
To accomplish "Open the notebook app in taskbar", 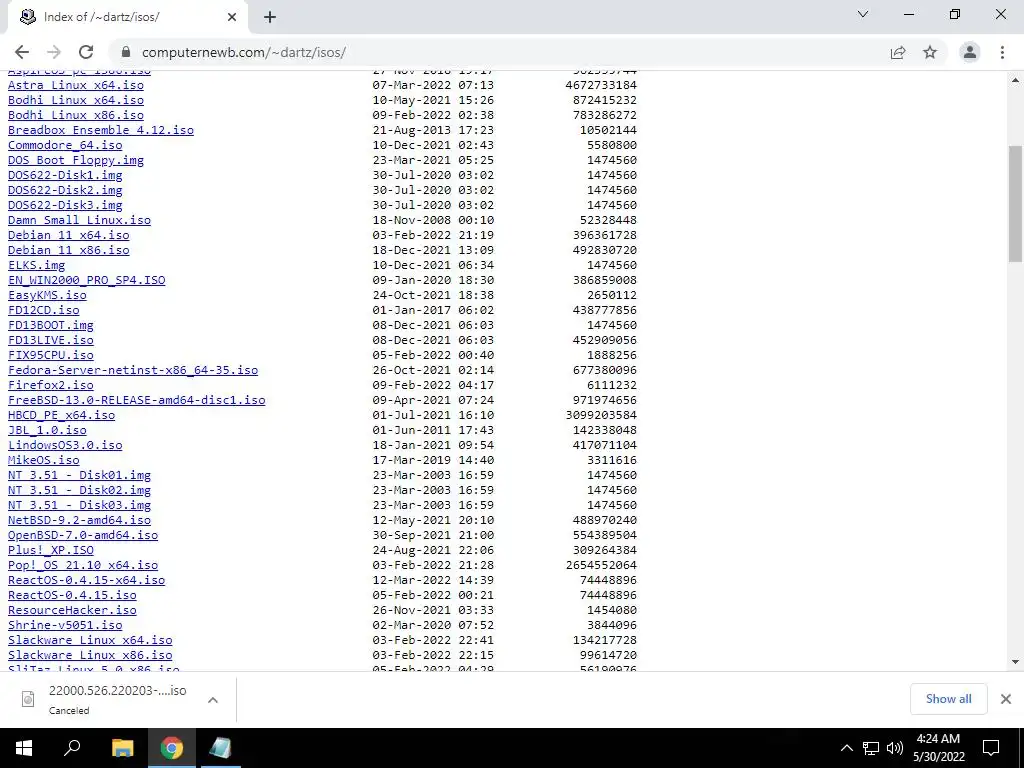I will tap(220, 748).
